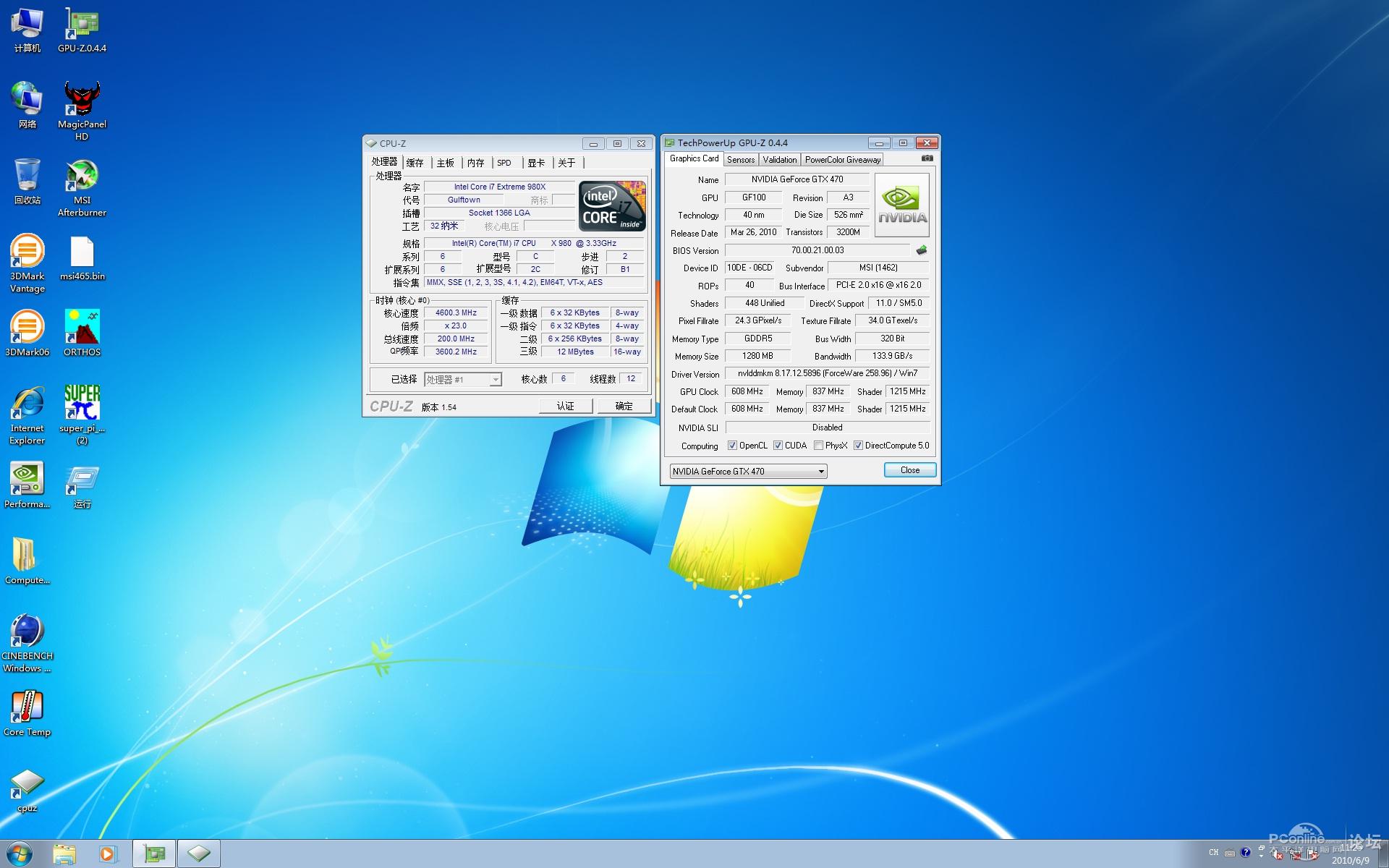Open the super_pi desktop shortcut

82,404
